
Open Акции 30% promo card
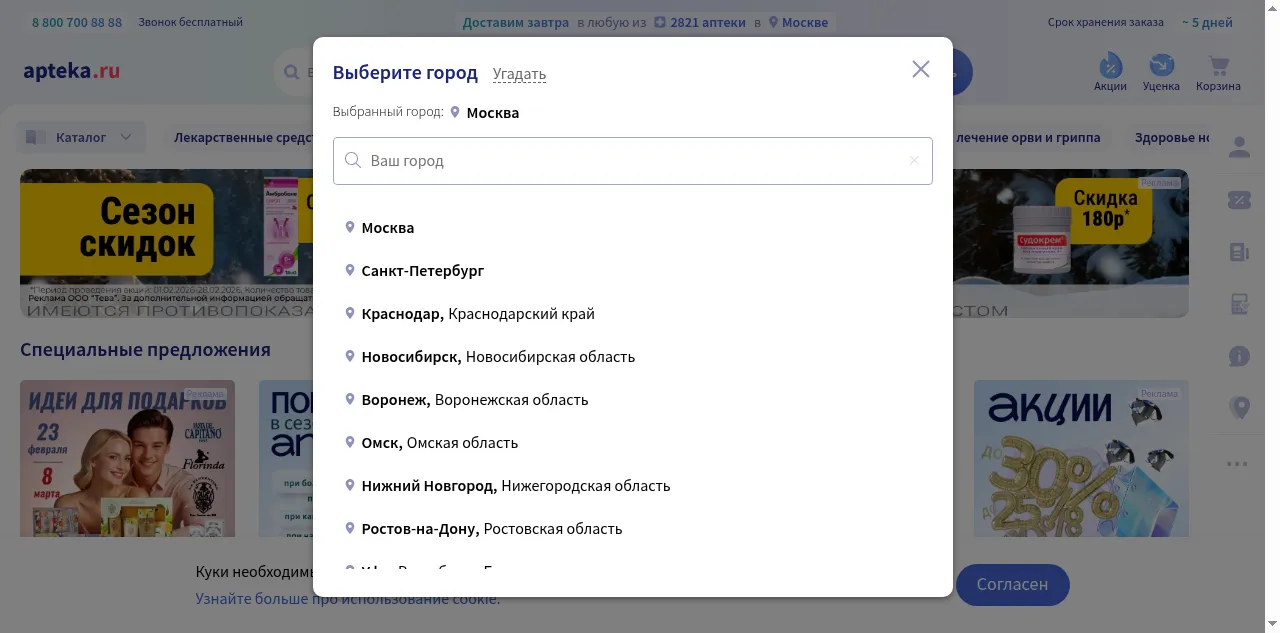click(1081, 458)
